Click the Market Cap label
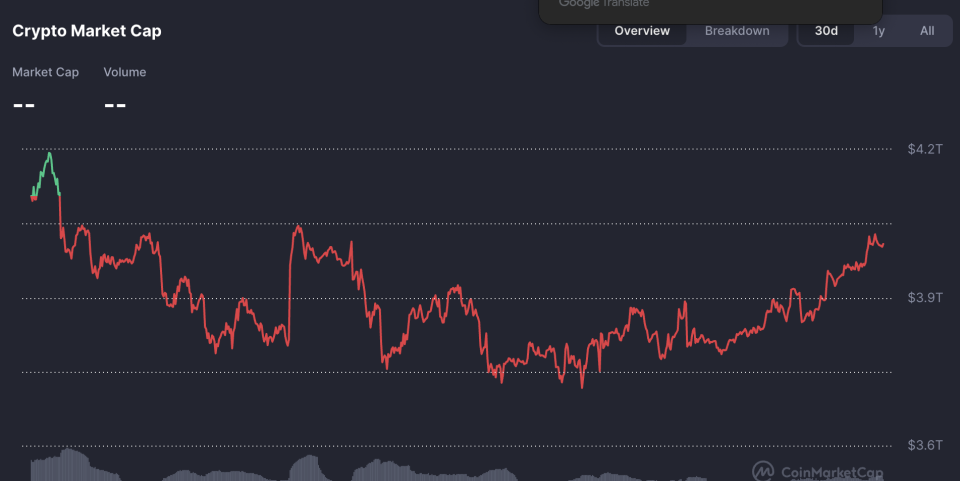Viewport: 960px width, 481px height. [x=45, y=72]
